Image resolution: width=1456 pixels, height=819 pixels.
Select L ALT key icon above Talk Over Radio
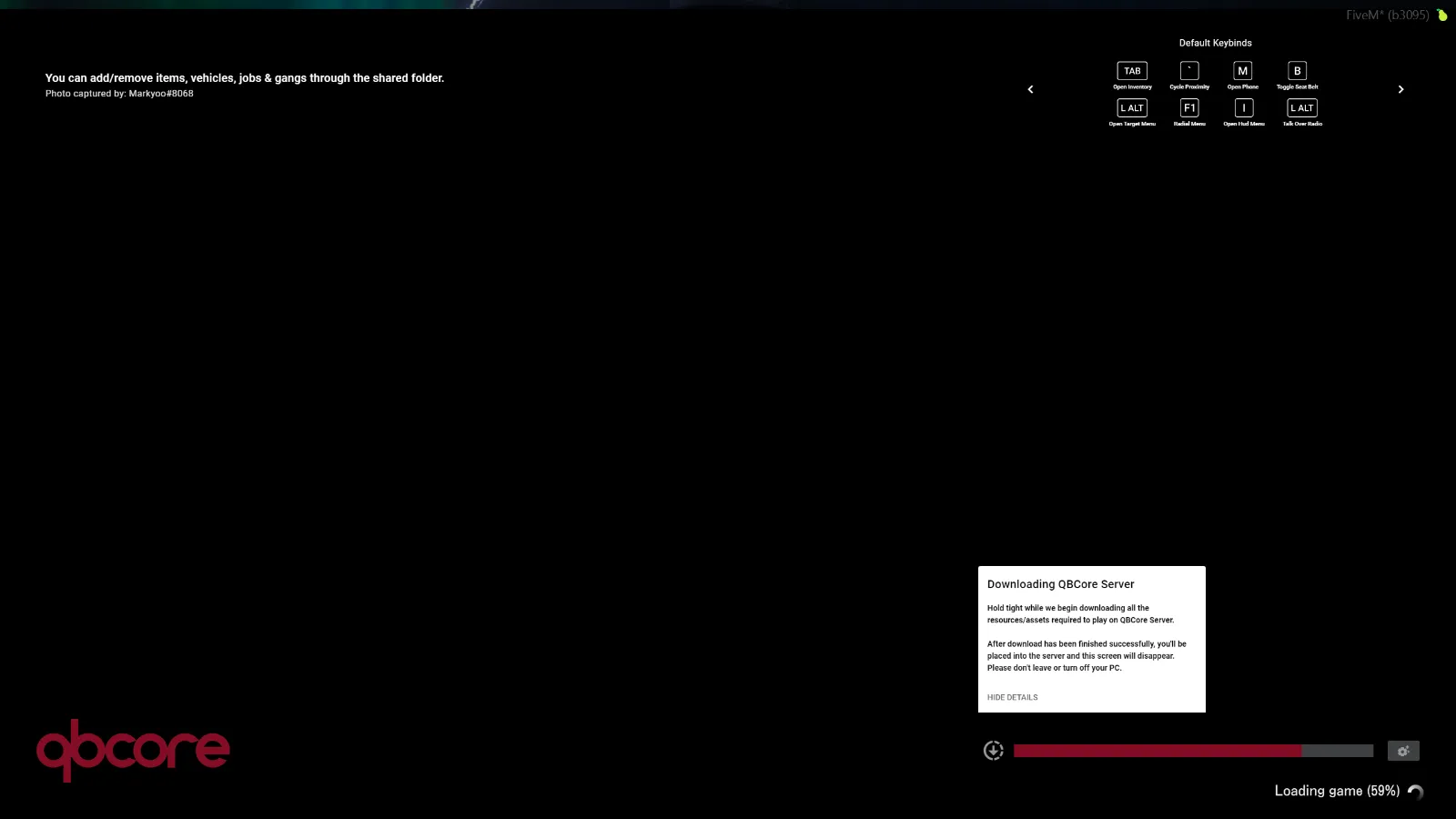(x=1302, y=108)
